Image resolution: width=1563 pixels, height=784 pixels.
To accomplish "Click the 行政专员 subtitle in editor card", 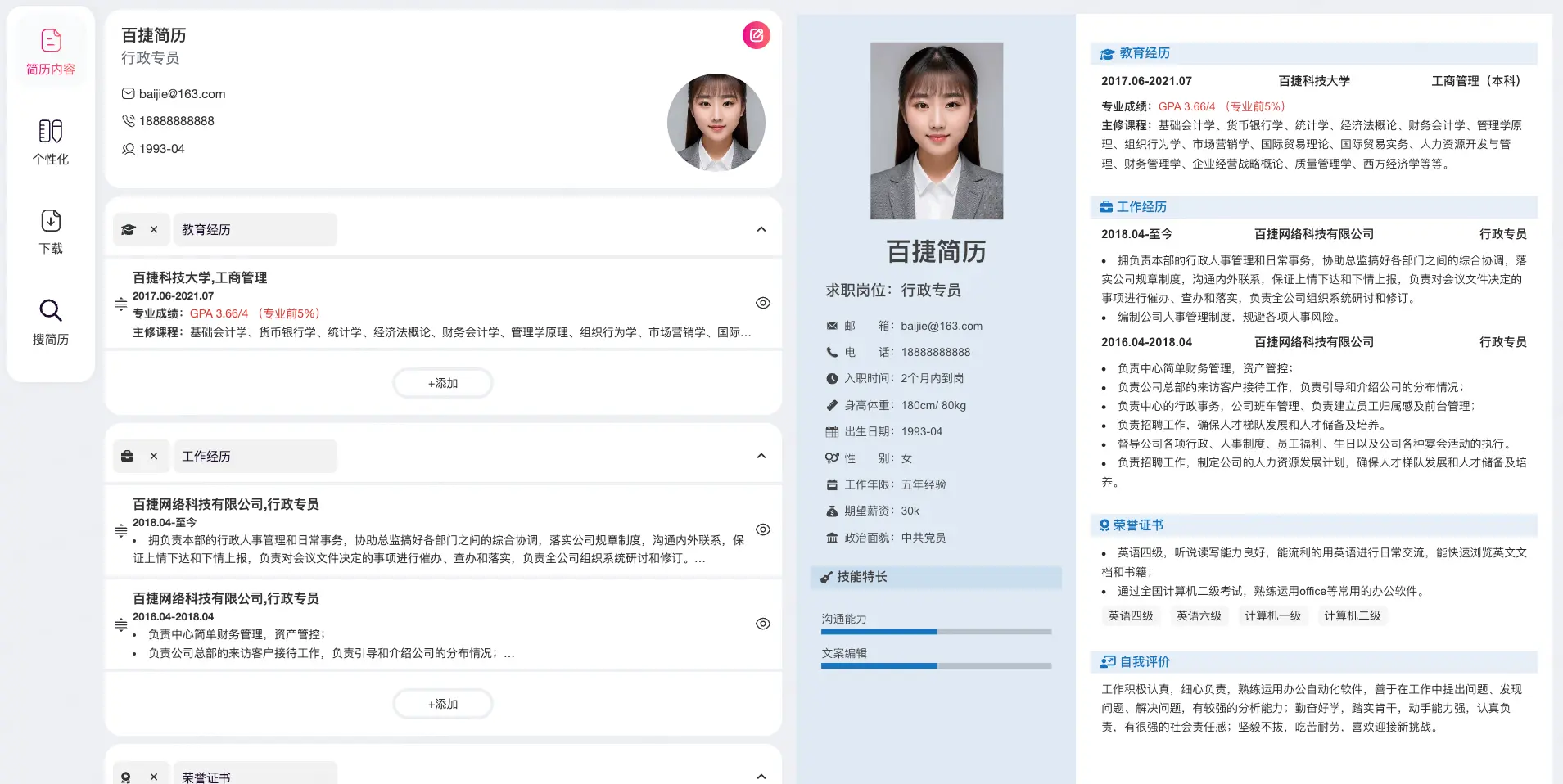I will 151,58.
